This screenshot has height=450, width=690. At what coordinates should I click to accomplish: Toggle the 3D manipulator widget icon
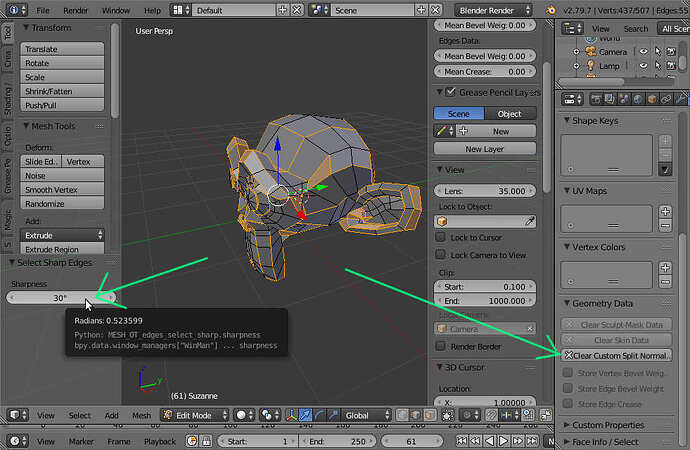(x=291, y=415)
